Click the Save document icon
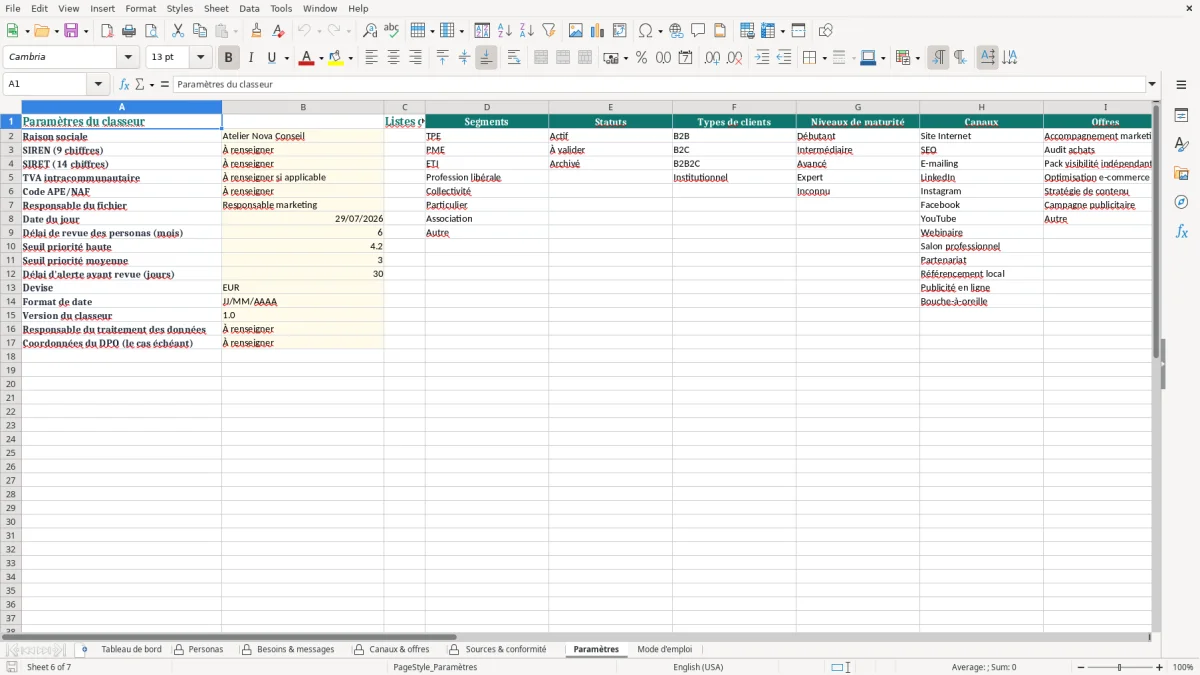This screenshot has height=675, width=1200. pos(70,31)
